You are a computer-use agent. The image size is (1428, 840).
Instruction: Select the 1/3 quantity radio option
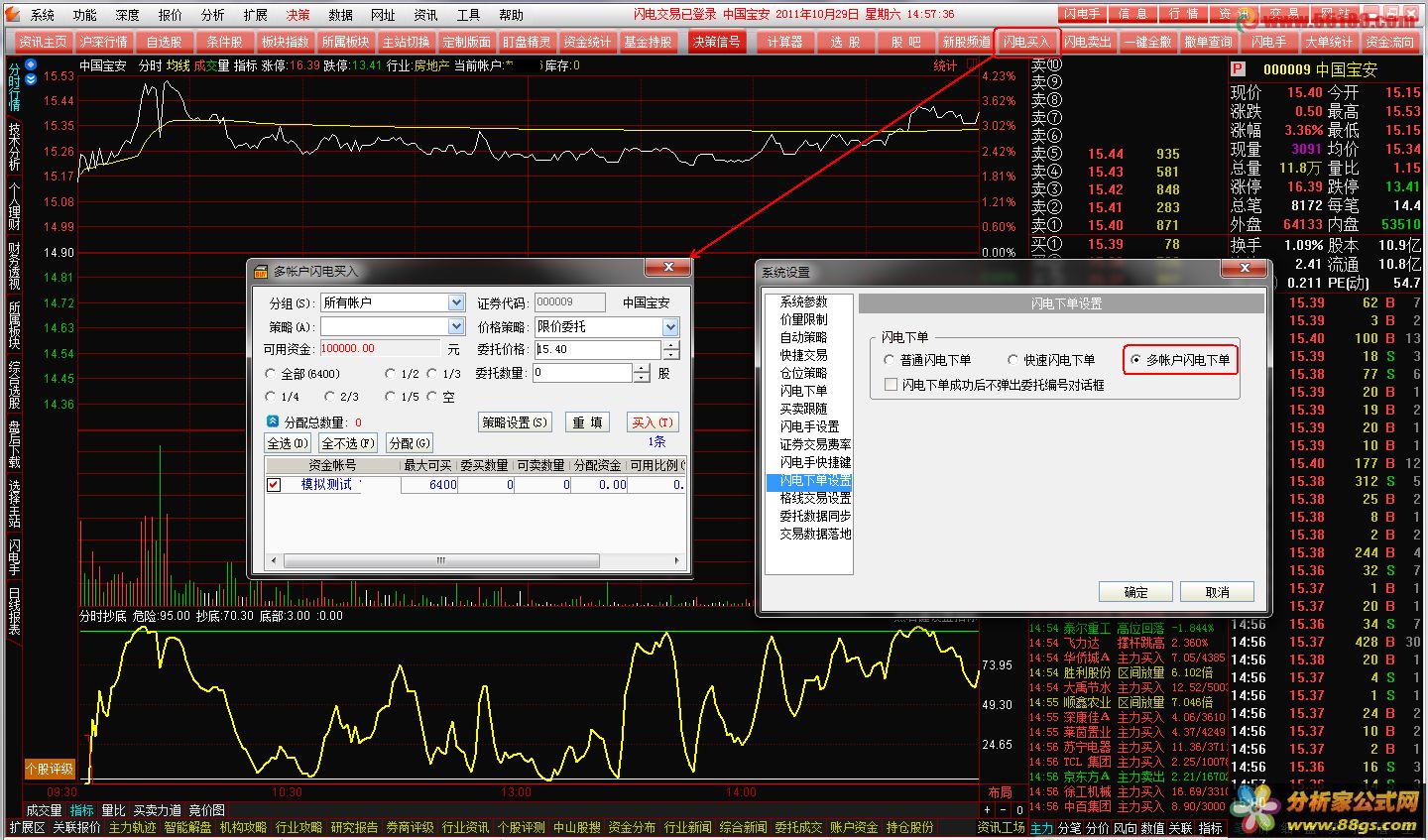coord(432,374)
